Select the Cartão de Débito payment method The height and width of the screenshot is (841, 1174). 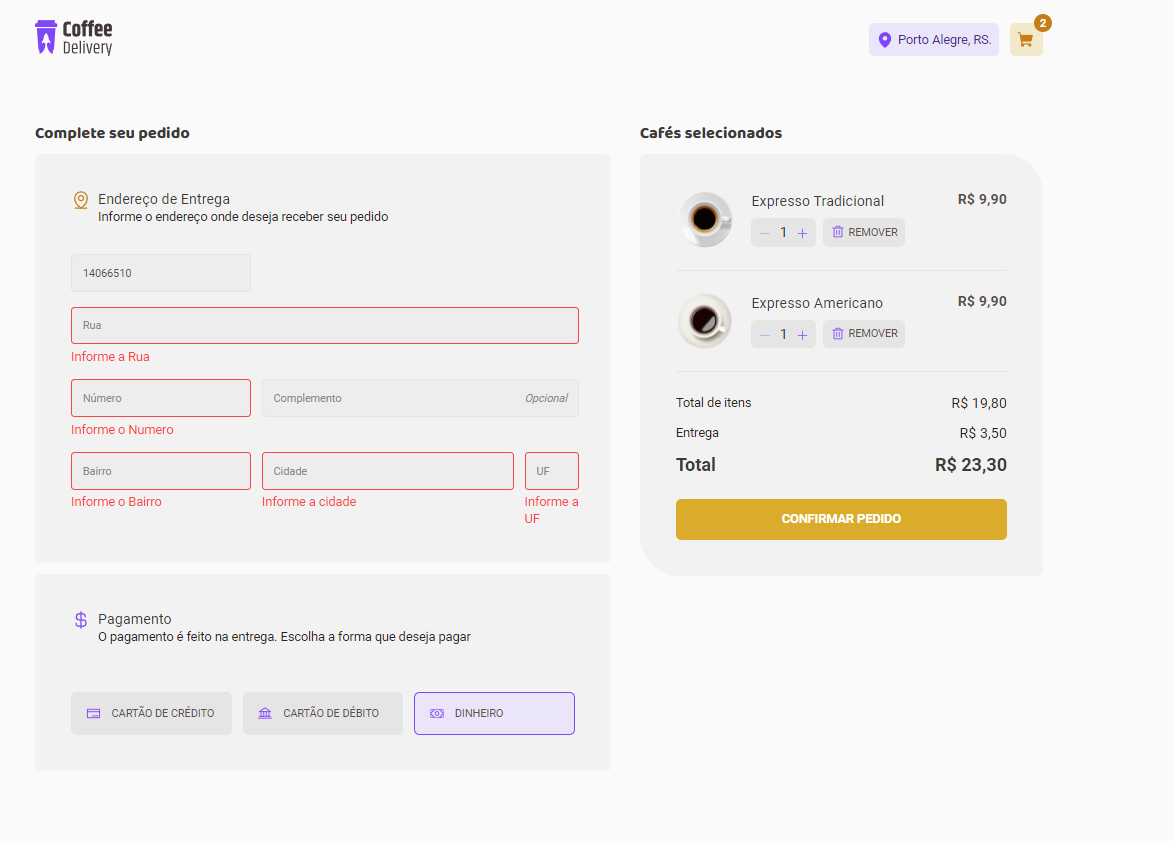[322, 713]
